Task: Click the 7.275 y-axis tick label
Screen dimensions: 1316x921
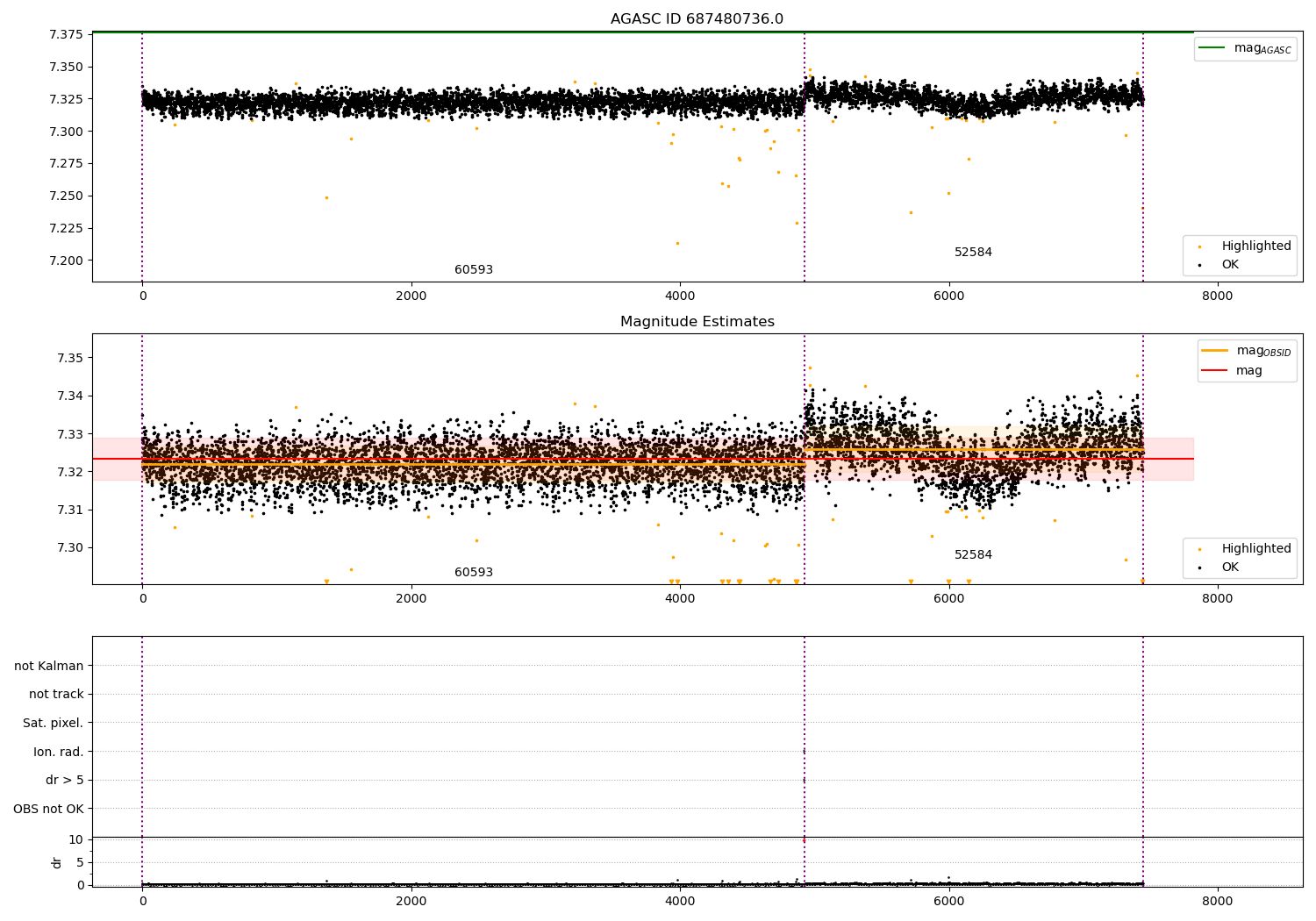Action: 66,164
